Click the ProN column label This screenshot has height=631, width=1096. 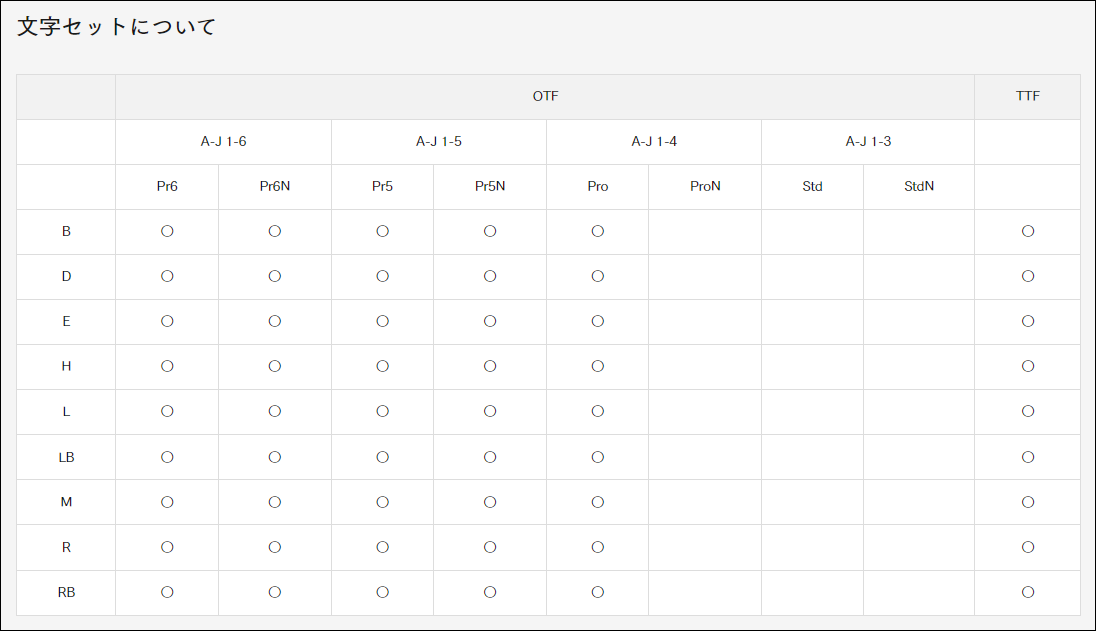pos(705,186)
